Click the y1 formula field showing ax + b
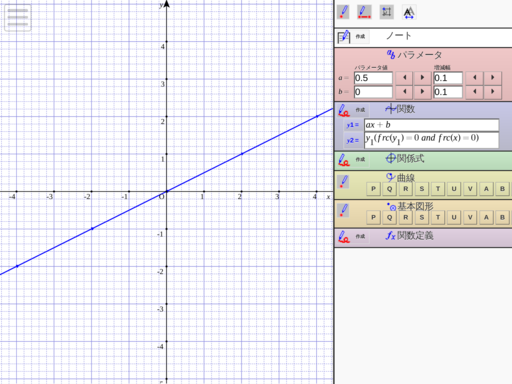The height and width of the screenshot is (384, 512). click(431, 125)
